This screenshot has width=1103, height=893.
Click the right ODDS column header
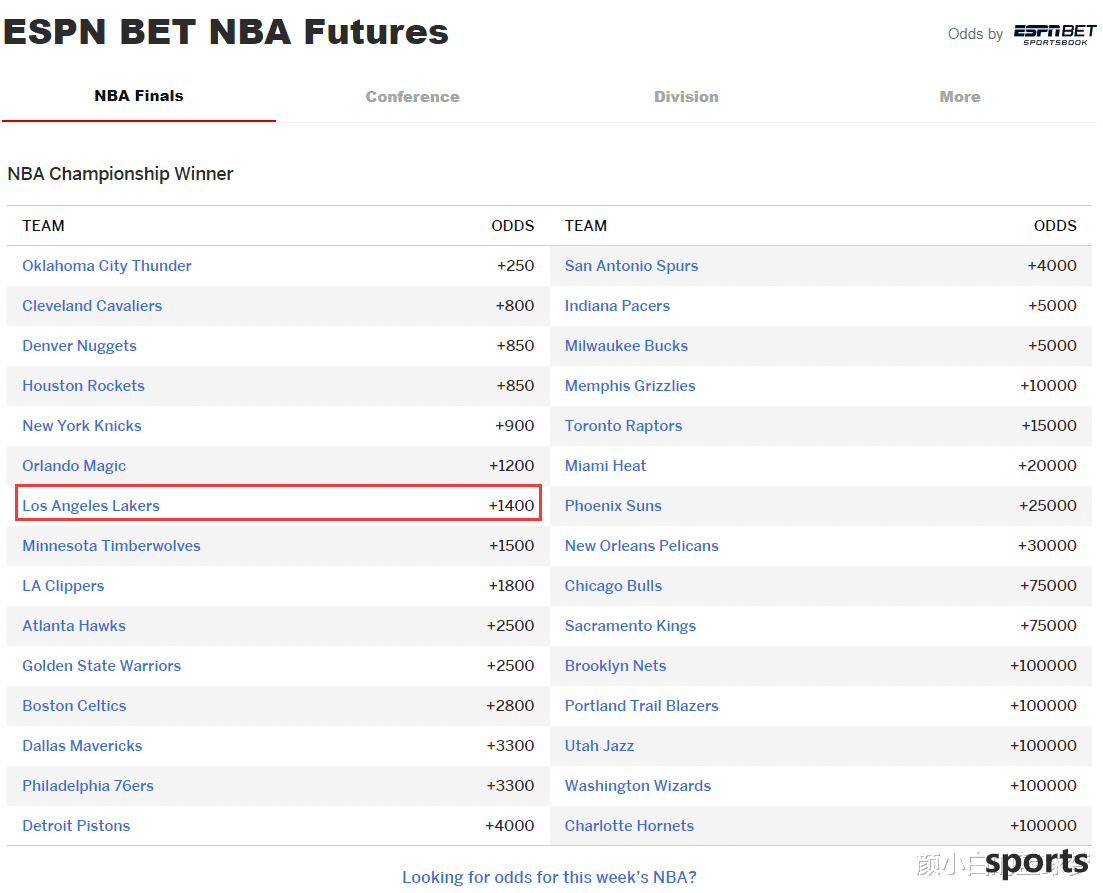[x=1055, y=226]
